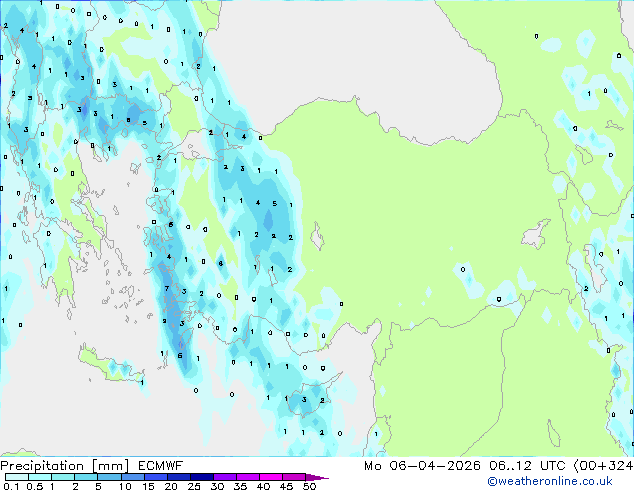Image resolution: width=634 pixels, height=490 pixels.
Task: Click the "30" legend scale label
Action: tap(217, 486)
